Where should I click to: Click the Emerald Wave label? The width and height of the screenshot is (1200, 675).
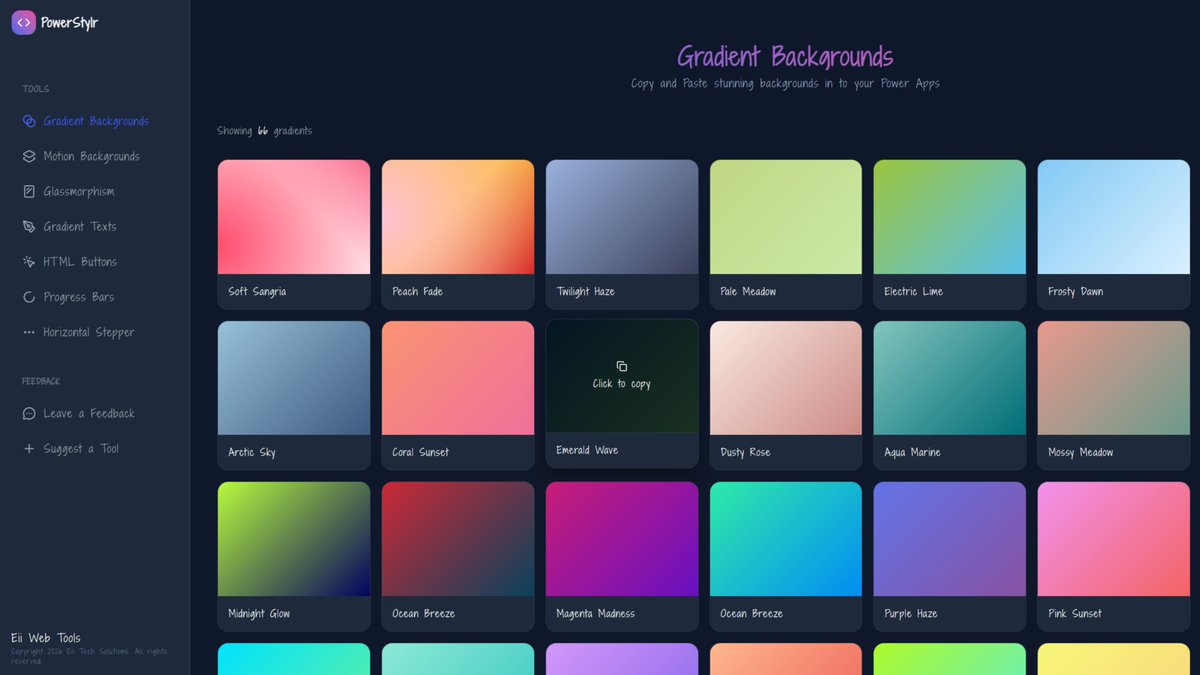click(587, 451)
